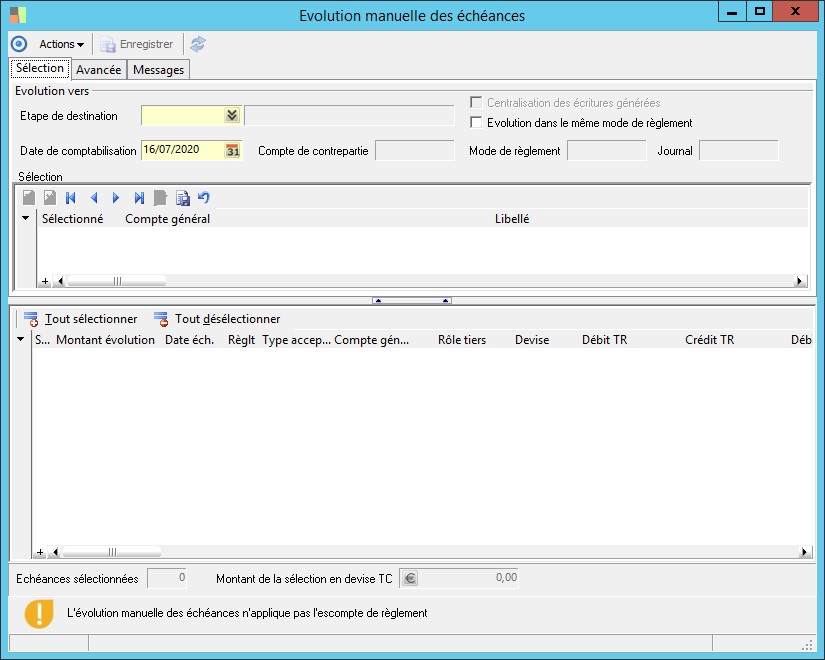Click the save record icon in Sélection grid
This screenshot has height=660, width=825.
click(183, 198)
